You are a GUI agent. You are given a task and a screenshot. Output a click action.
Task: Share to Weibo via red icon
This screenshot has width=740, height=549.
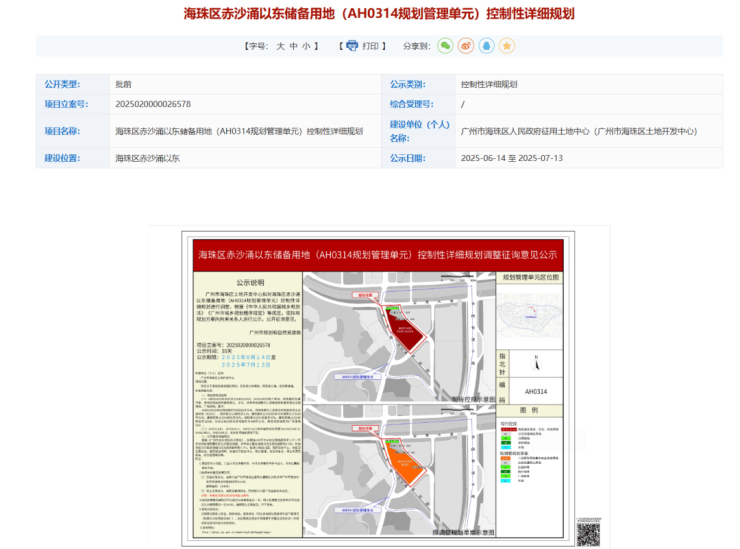(465, 46)
